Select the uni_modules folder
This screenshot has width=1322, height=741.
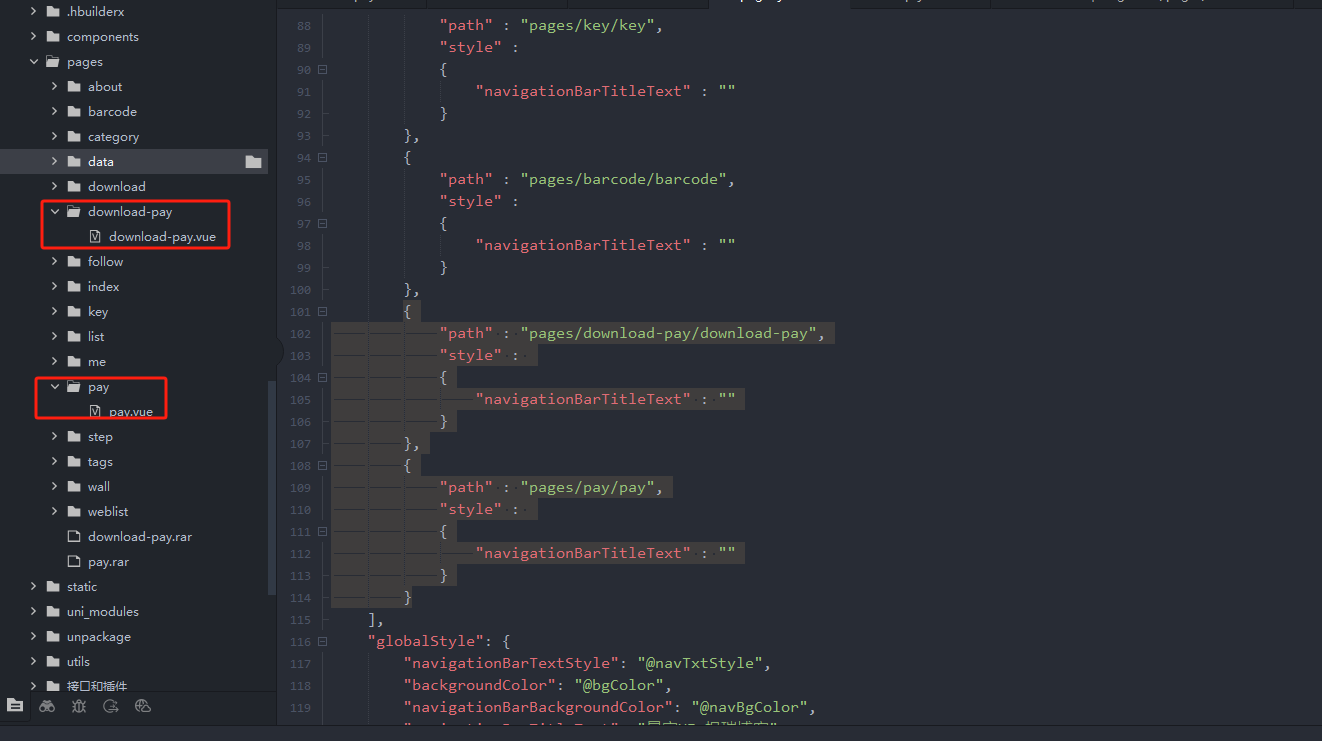click(102, 612)
